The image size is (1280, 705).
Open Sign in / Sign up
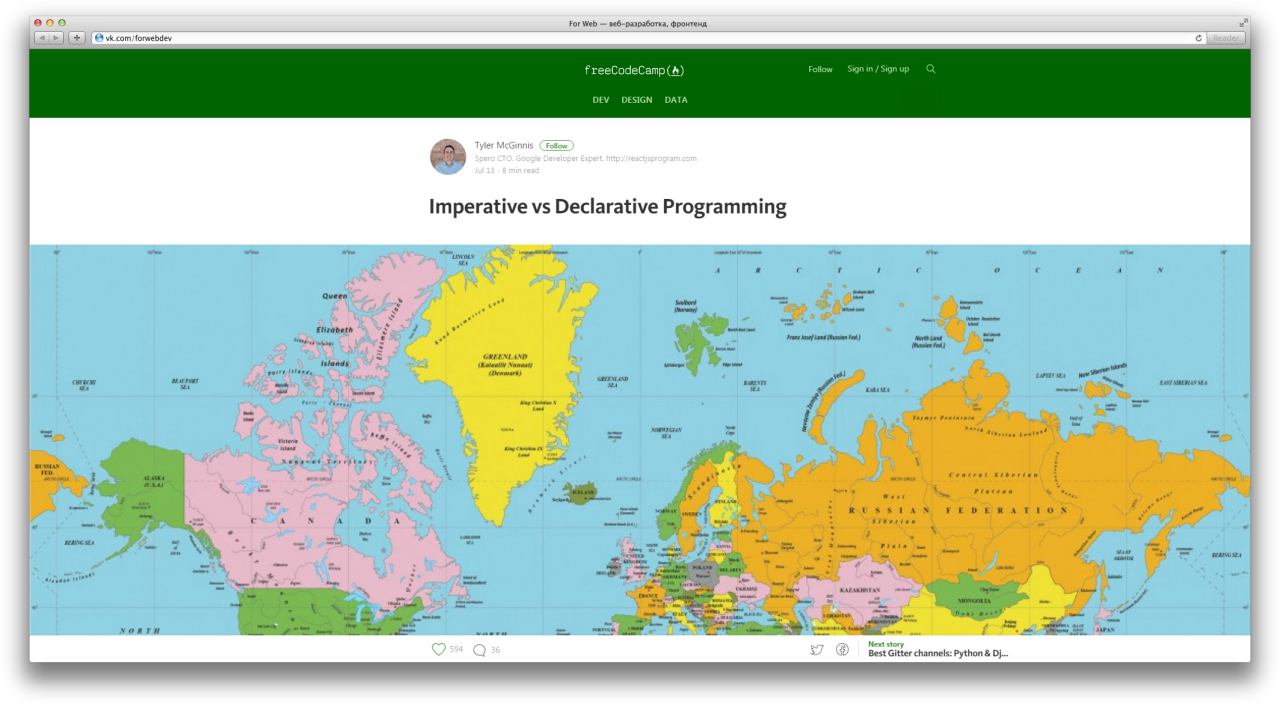(878, 69)
